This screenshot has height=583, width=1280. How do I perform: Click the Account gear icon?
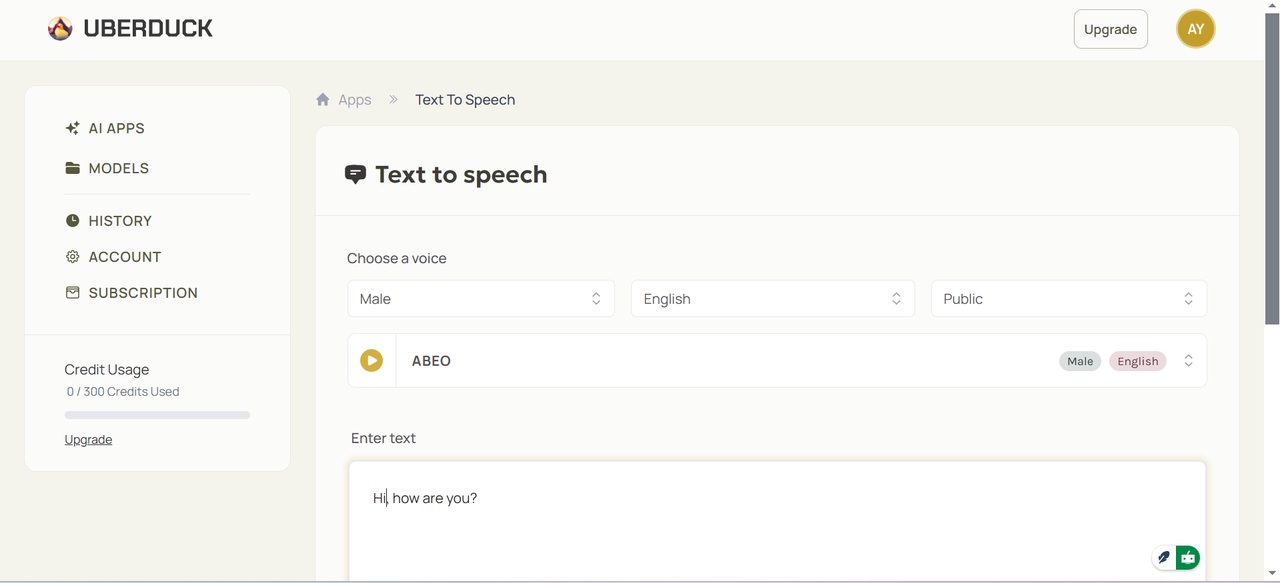(x=72, y=256)
